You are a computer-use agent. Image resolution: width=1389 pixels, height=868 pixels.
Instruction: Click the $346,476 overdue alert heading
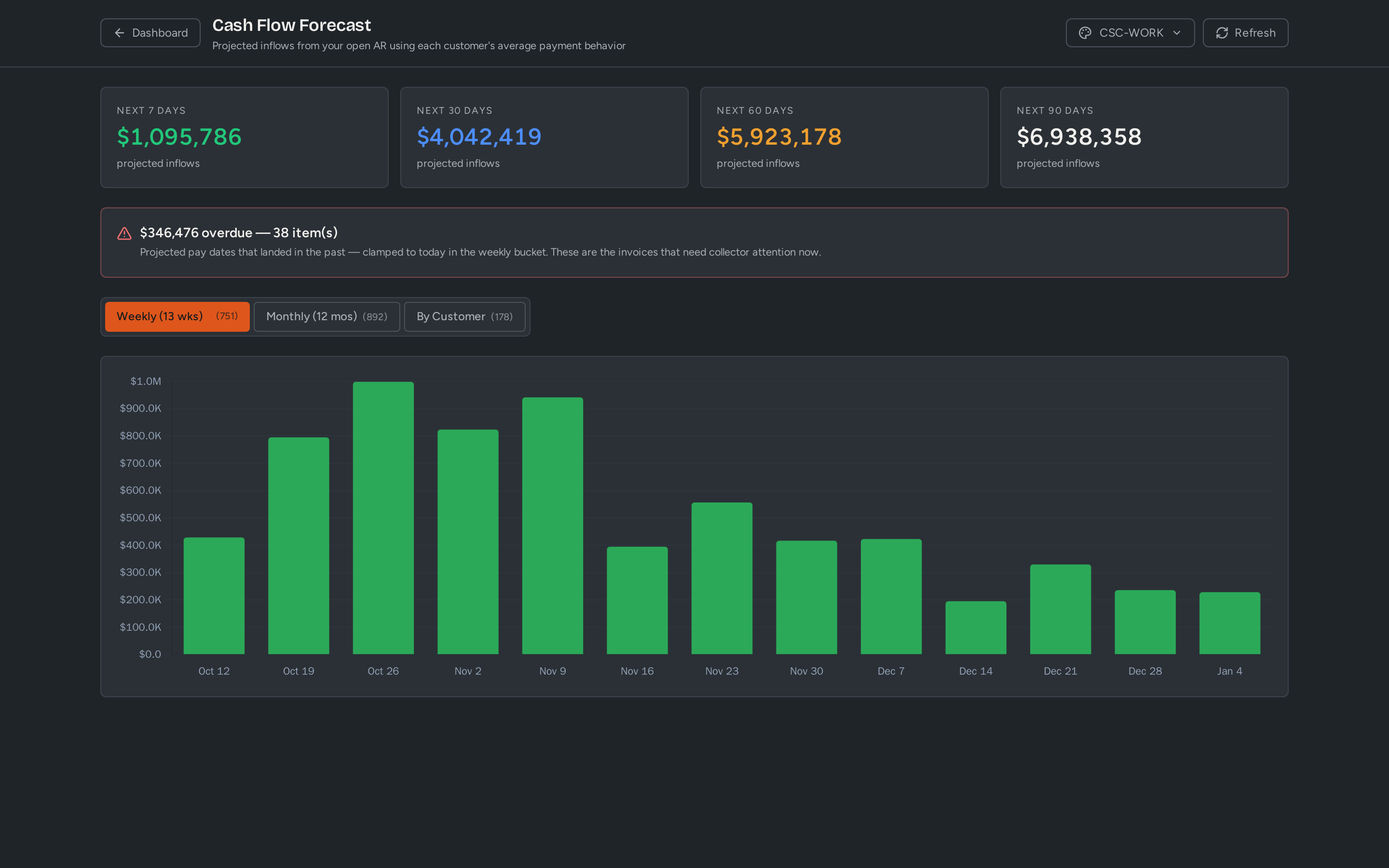point(239,232)
